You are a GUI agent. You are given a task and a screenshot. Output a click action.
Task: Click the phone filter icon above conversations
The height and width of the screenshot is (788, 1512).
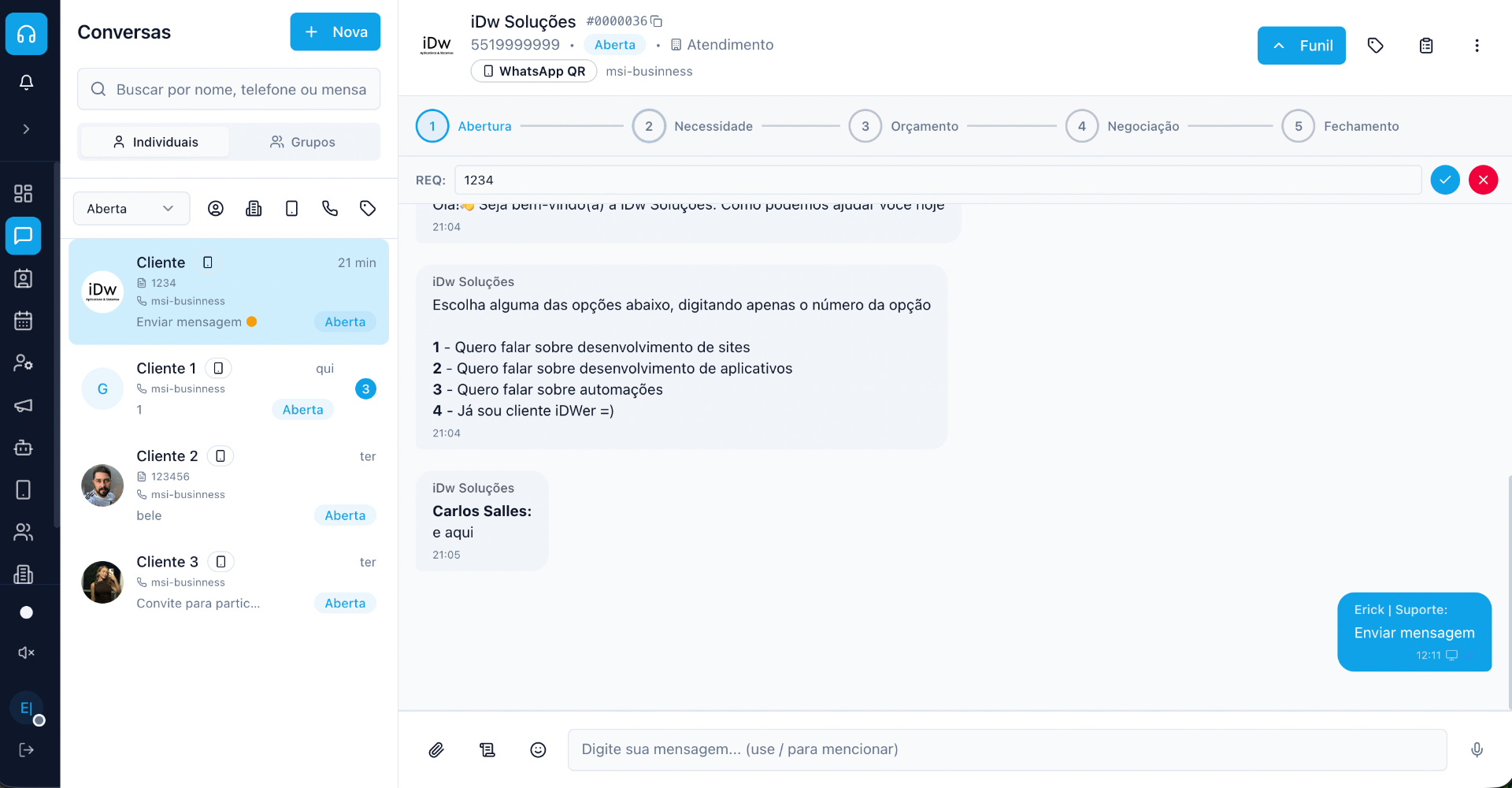329,208
